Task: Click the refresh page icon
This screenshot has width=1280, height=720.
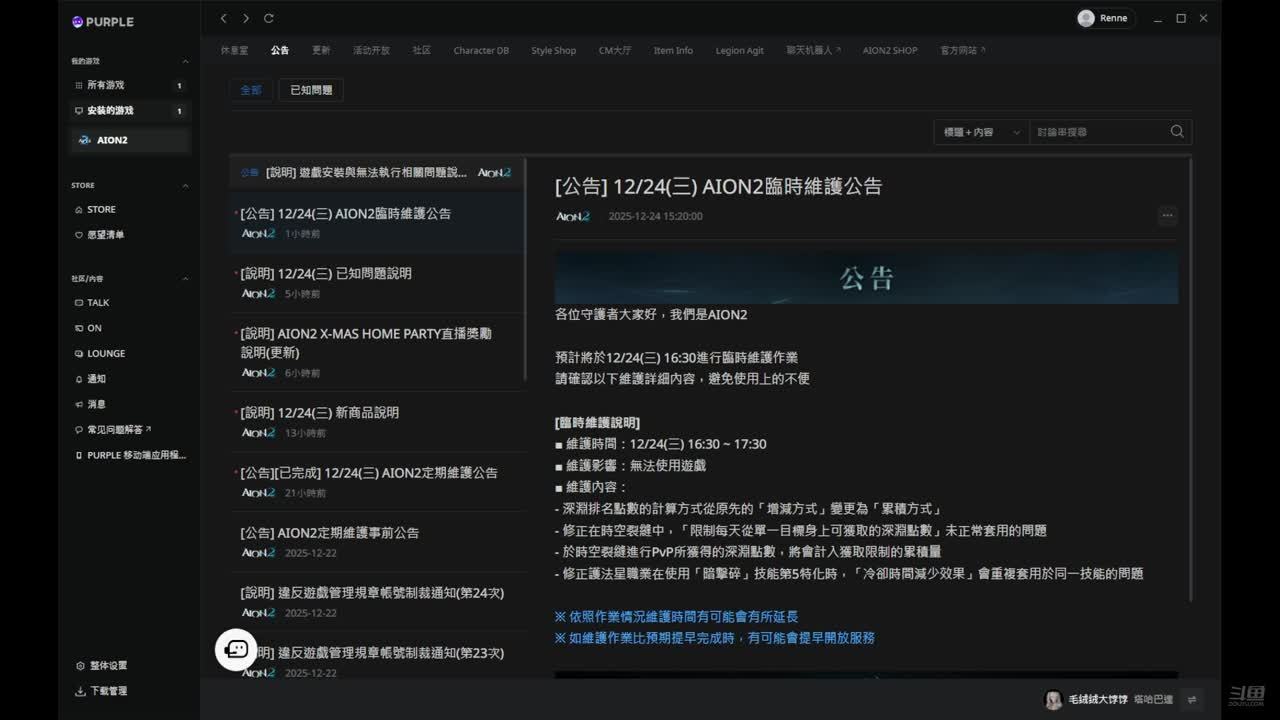Action: coord(268,18)
